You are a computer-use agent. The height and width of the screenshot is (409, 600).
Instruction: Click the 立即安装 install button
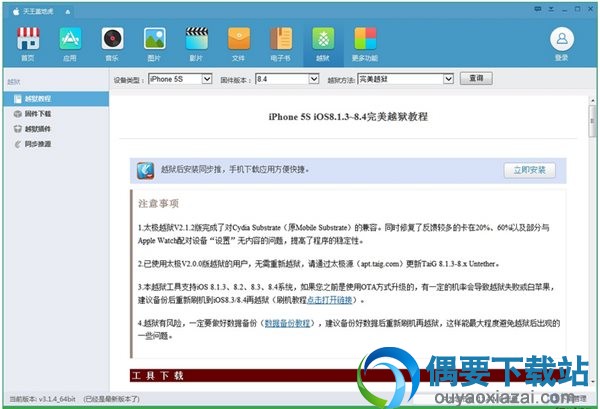530,170
